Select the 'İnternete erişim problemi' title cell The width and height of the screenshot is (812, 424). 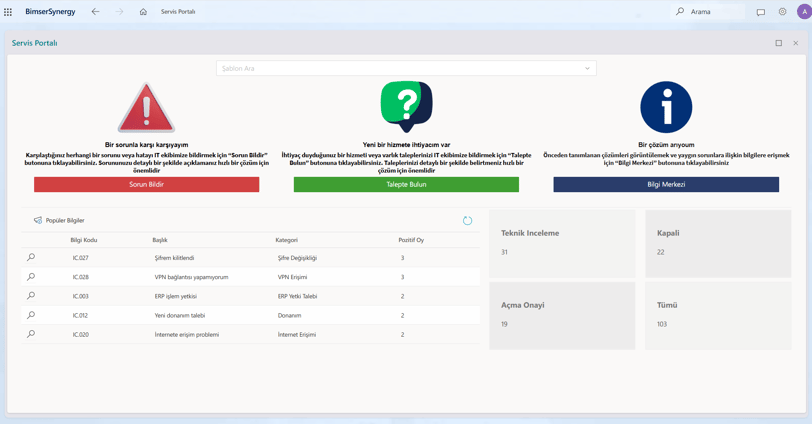point(186,334)
